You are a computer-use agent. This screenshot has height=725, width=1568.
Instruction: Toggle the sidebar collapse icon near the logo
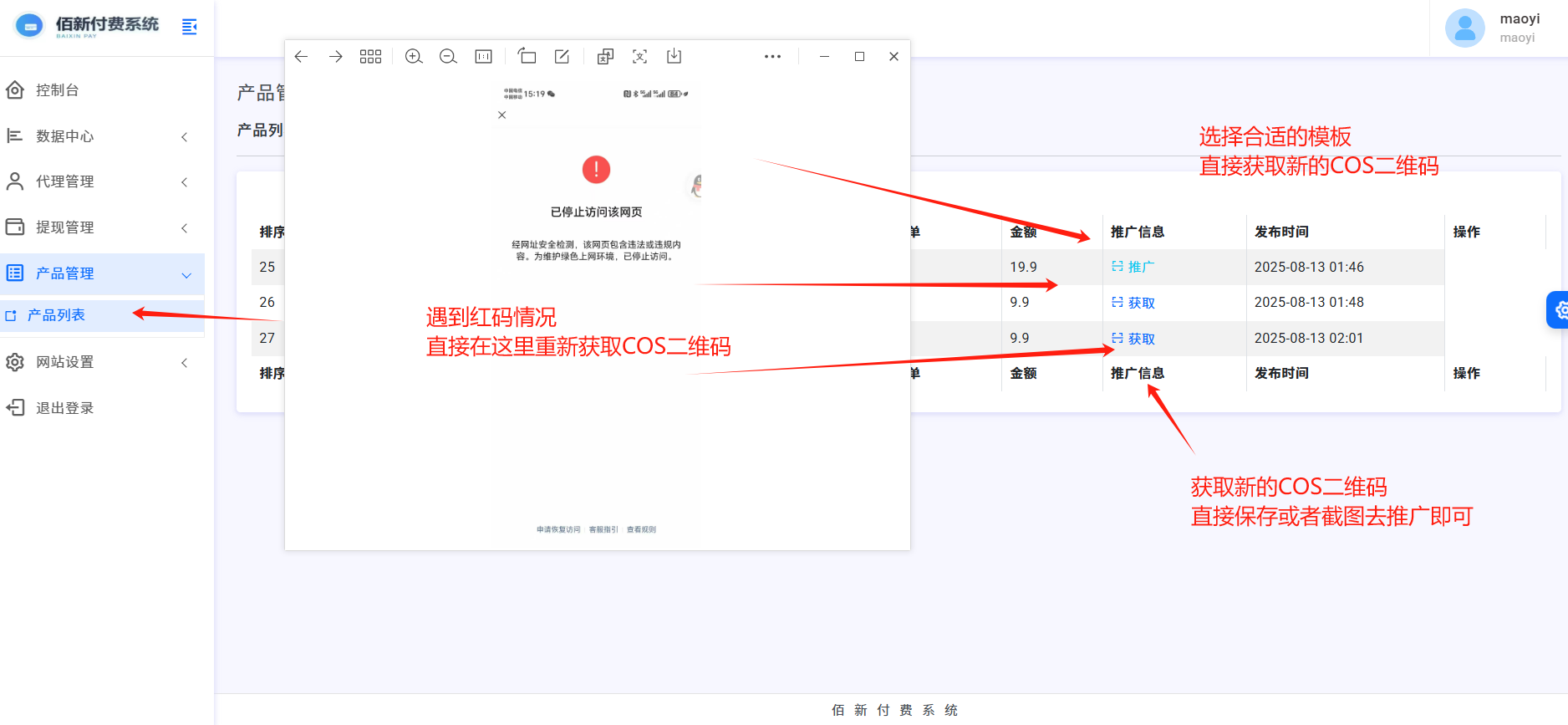190,27
